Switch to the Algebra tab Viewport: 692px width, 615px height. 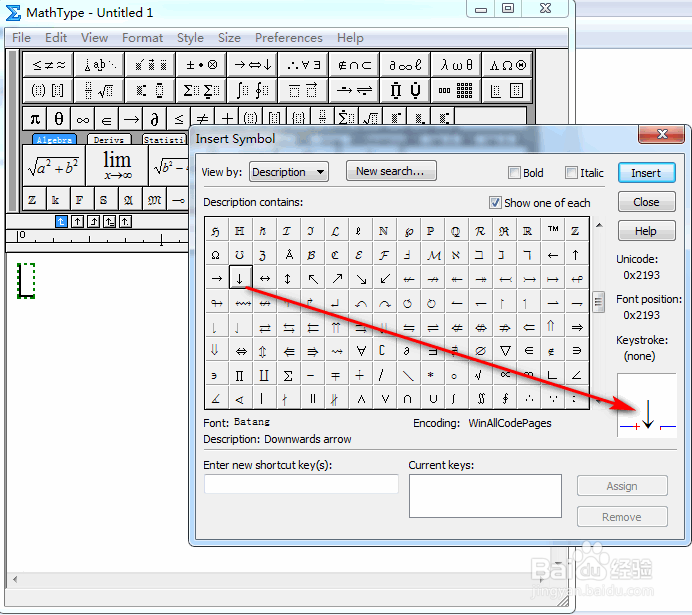click(54, 139)
